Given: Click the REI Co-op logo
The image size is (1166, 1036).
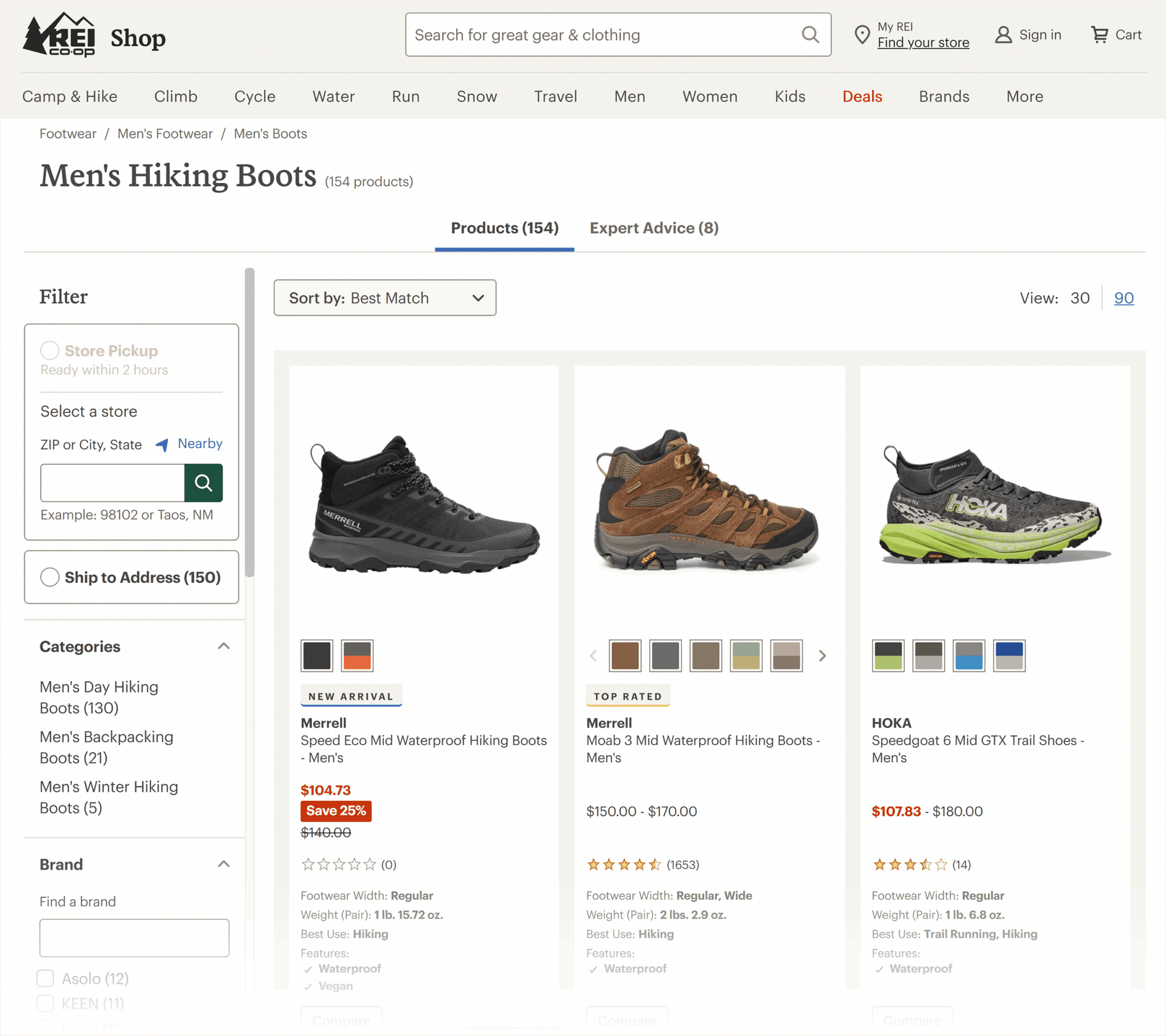Looking at the screenshot, I should tap(59, 35).
